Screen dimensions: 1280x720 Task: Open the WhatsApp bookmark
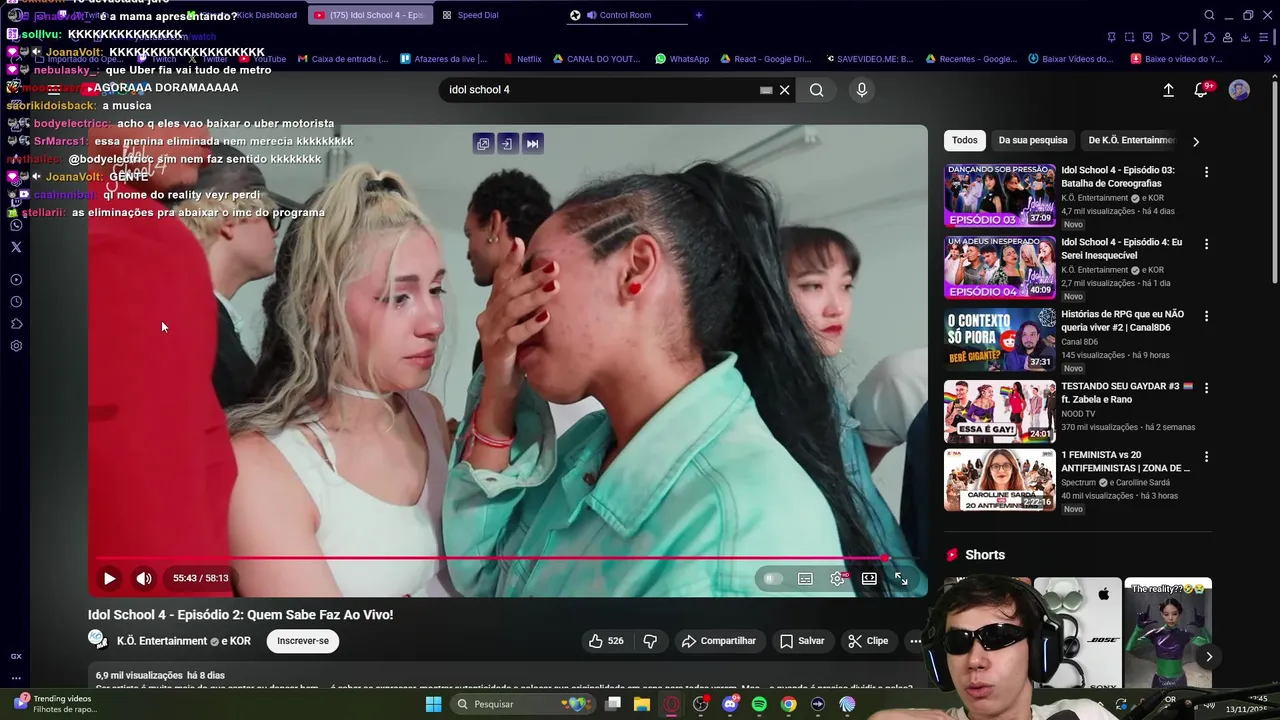pyautogui.click(x=682, y=59)
